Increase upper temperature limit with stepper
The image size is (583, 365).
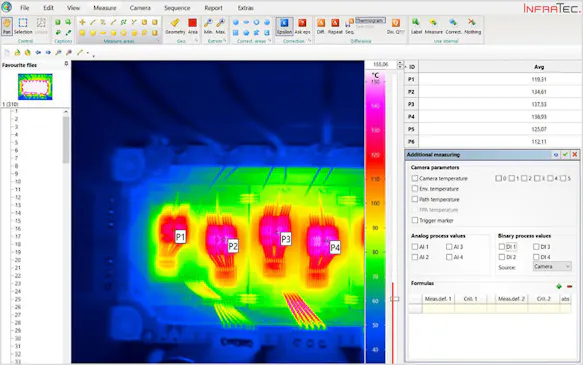[x=400, y=63]
